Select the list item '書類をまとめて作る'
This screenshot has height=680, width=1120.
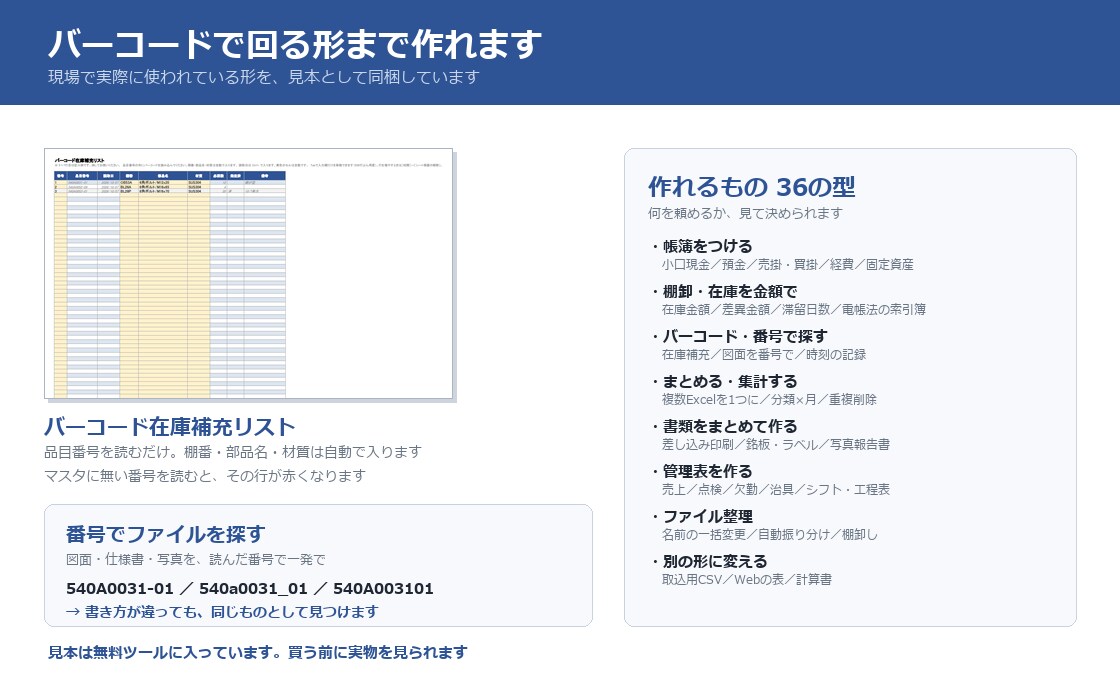pyautogui.click(x=730, y=426)
